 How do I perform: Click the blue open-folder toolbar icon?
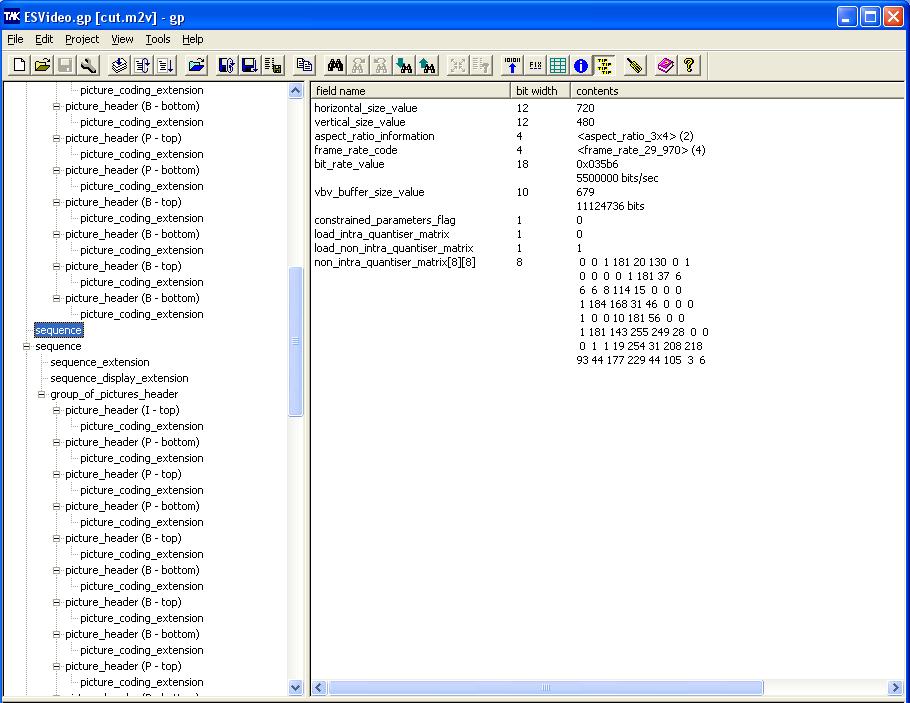pos(197,65)
